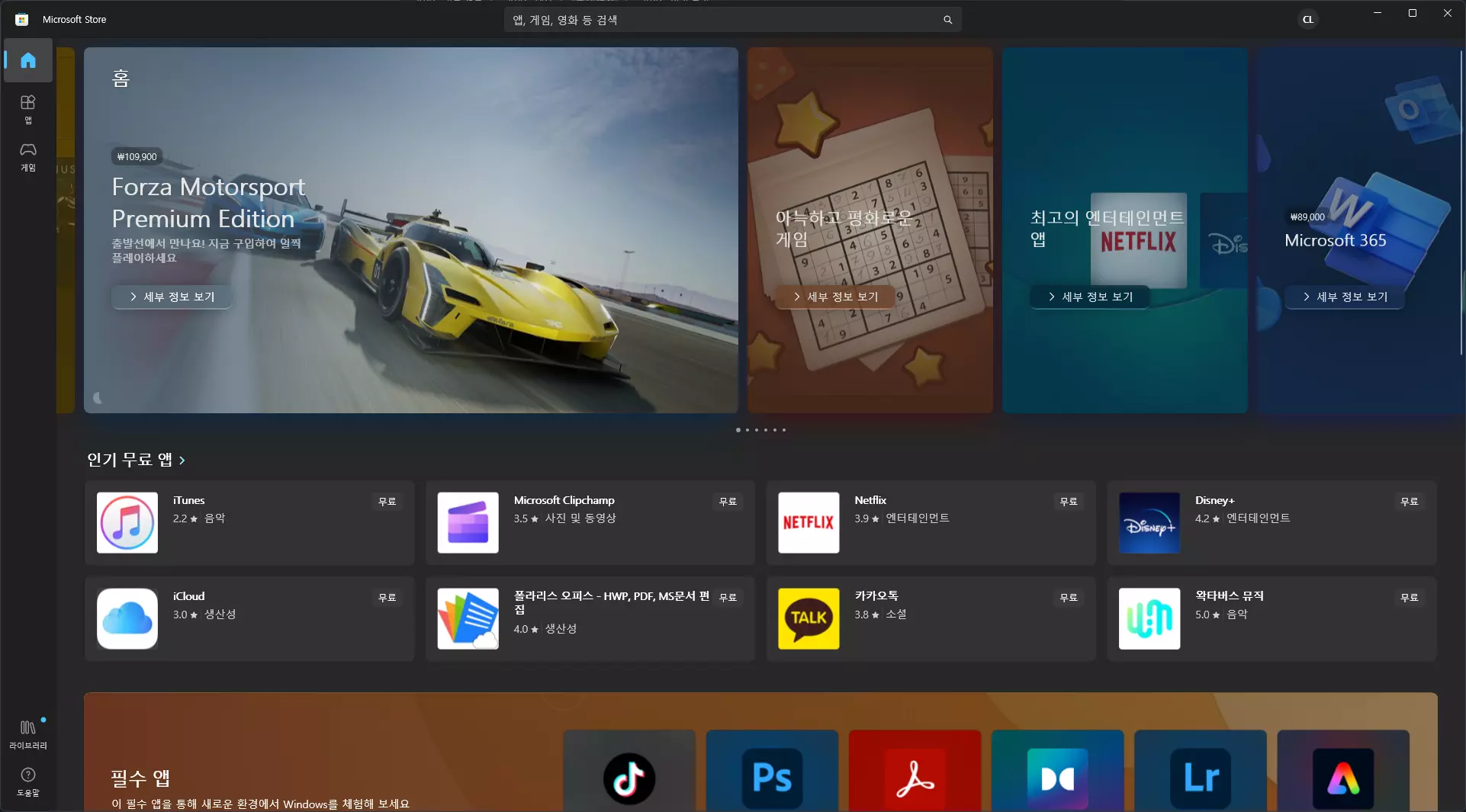Click the 필수 앱 heading
The width and height of the screenshot is (1466, 812).
click(x=140, y=778)
